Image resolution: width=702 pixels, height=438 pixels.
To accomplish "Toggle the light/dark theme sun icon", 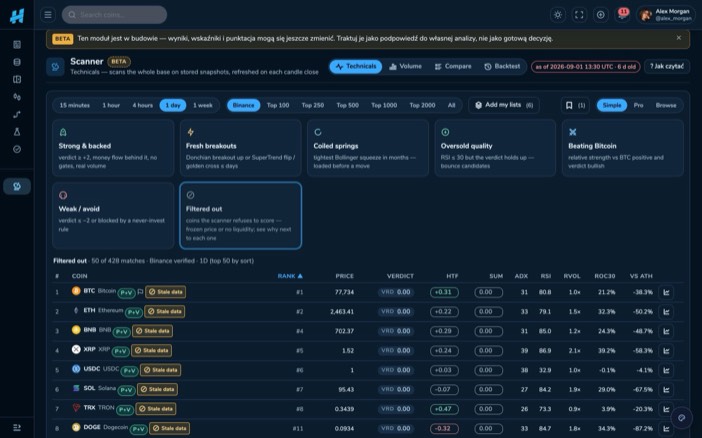I will [557, 15].
